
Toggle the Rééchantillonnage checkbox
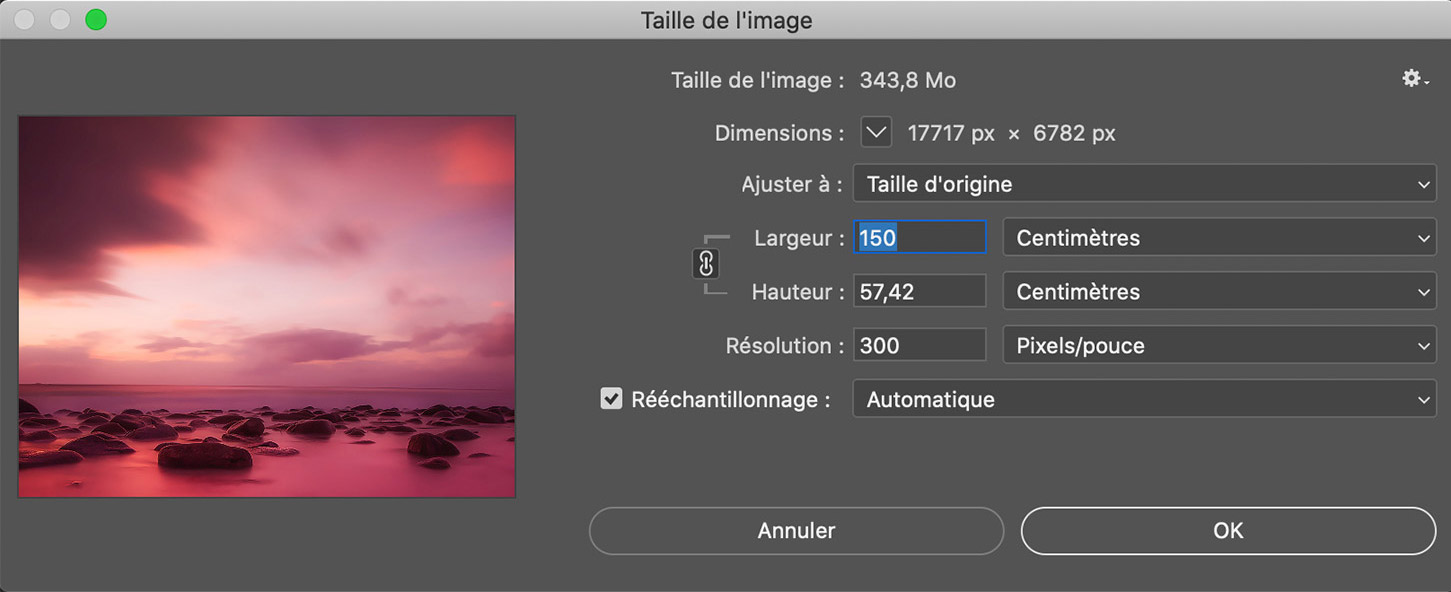coord(611,399)
